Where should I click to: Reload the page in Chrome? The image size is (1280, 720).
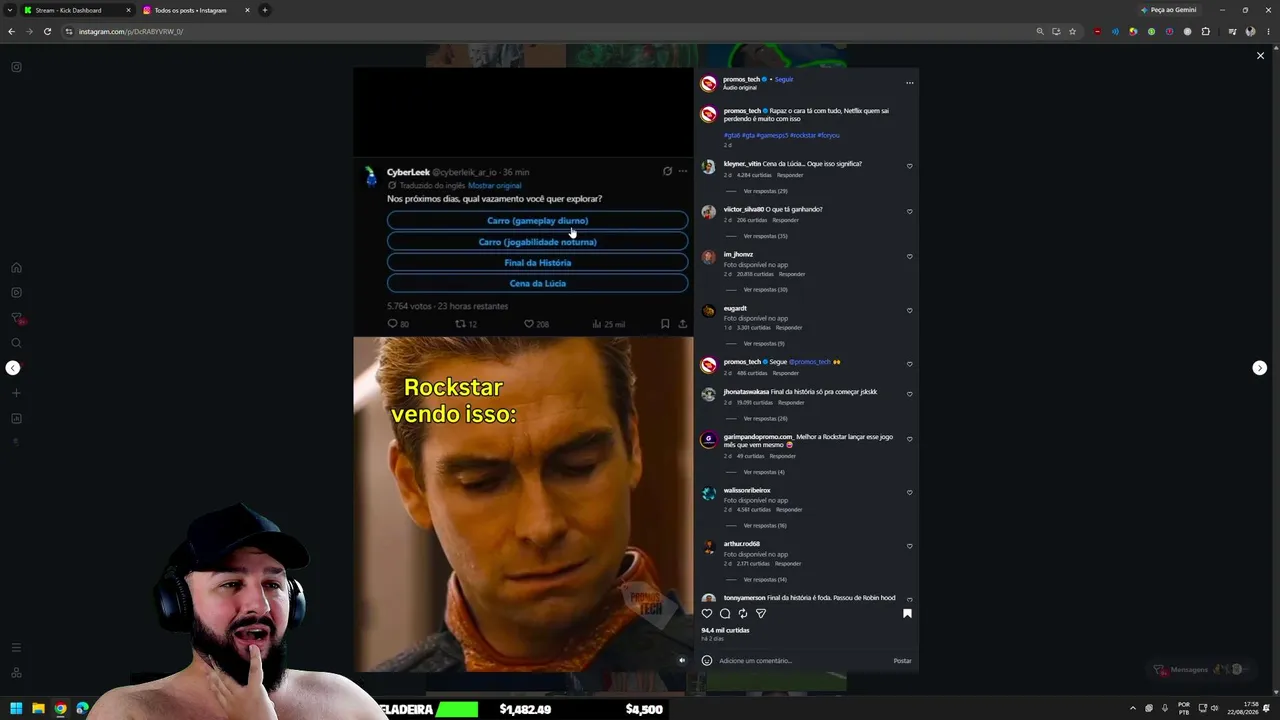tap(47, 31)
